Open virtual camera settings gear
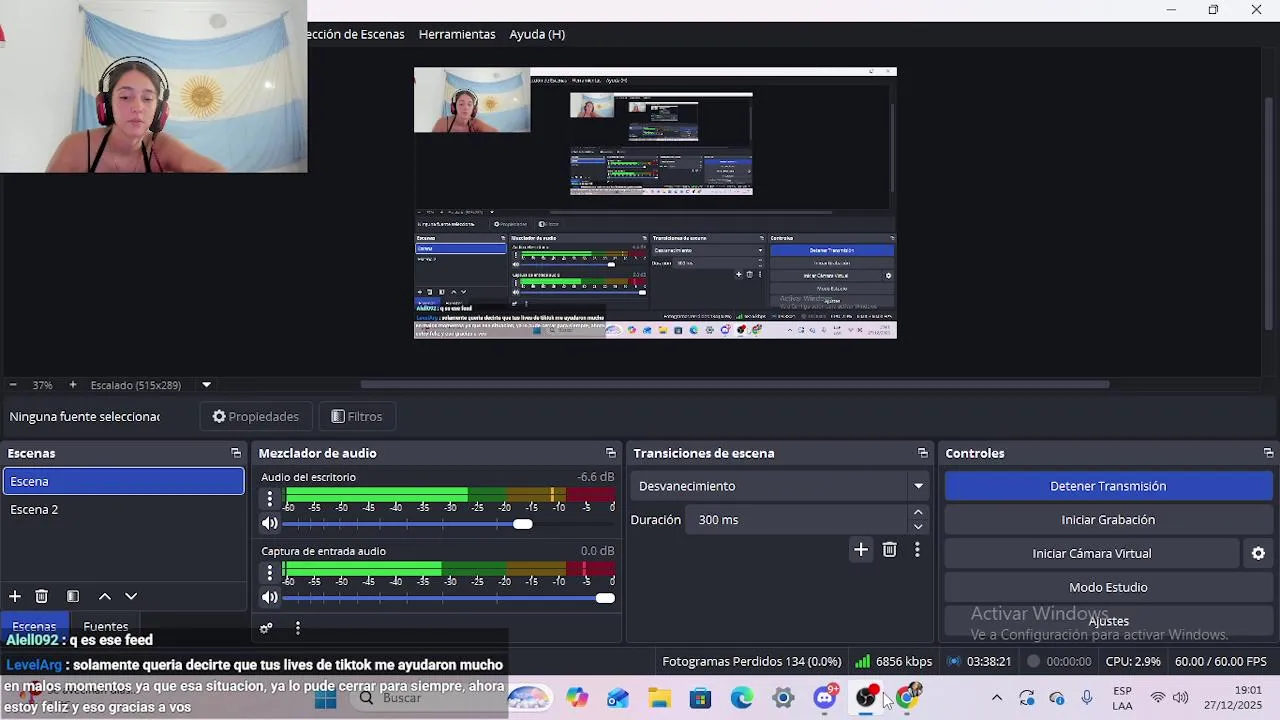Image resolution: width=1280 pixels, height=720 pixels. [x=1258, y=553]
